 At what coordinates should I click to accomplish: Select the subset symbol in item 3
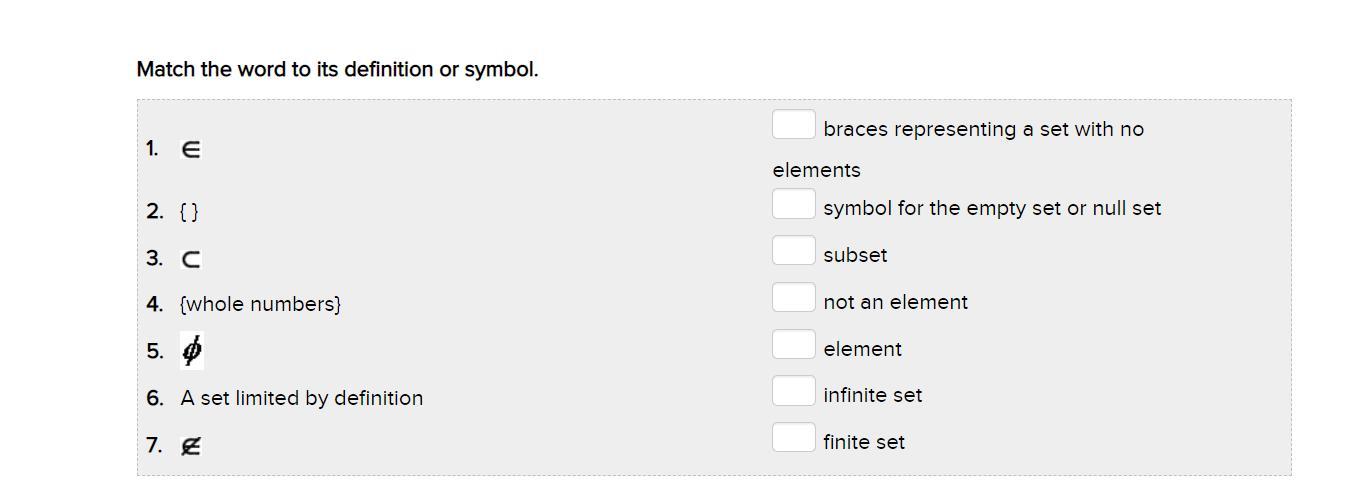191,259
